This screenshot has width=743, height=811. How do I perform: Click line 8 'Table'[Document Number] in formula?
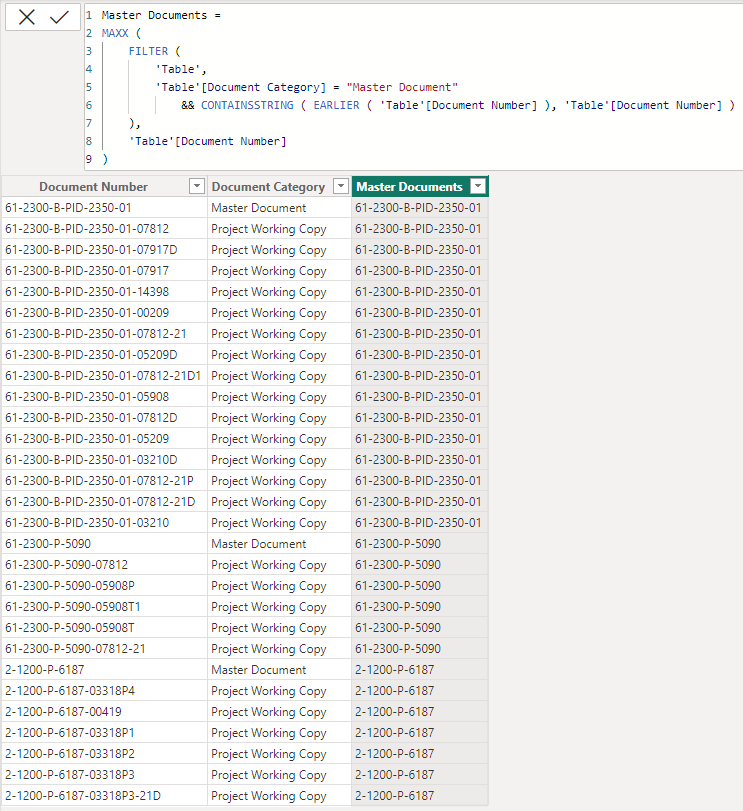click(208, 141)
